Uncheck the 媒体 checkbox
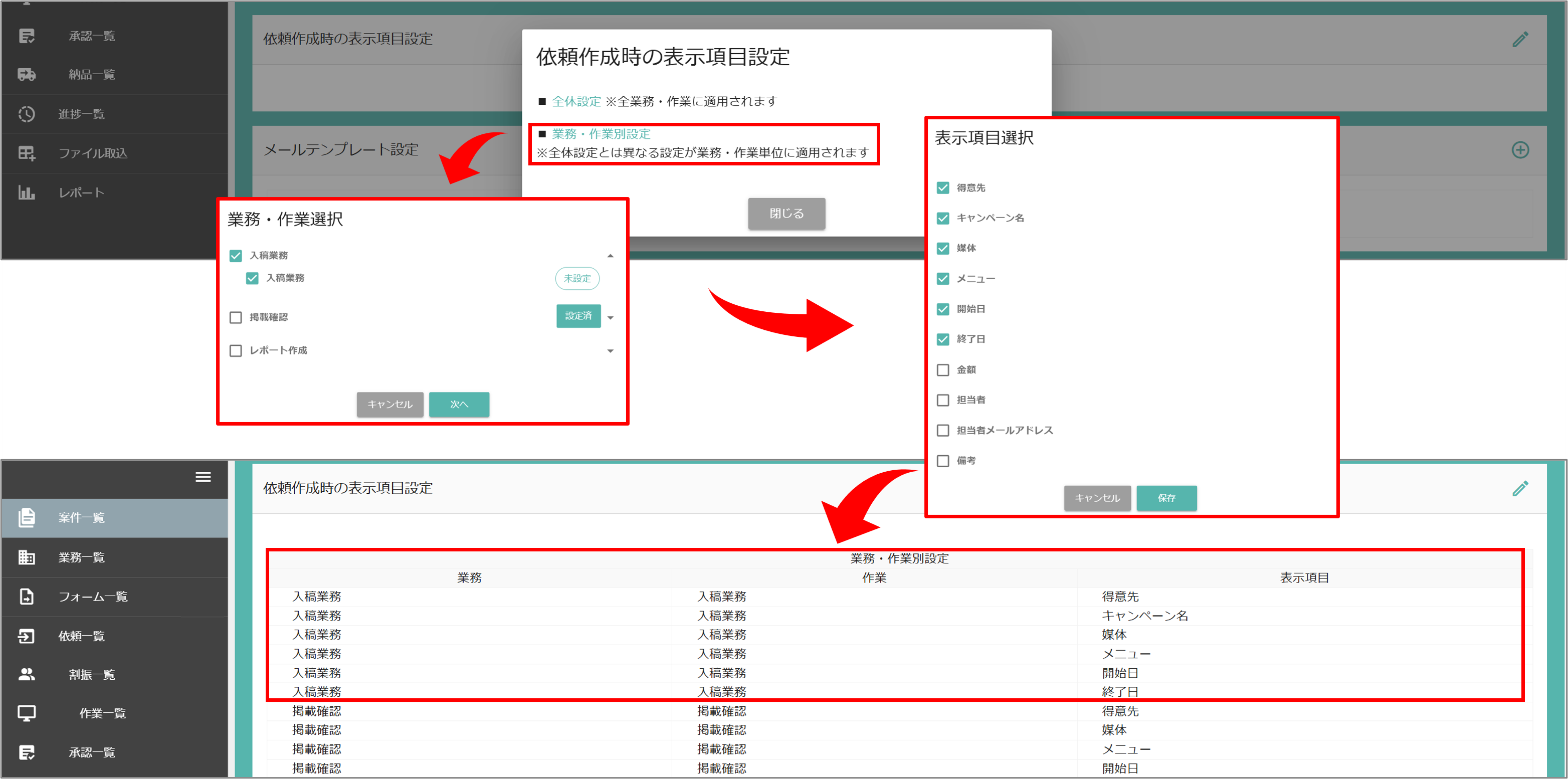Screen dimensions: 1568x779 click(x=943, y=248)
